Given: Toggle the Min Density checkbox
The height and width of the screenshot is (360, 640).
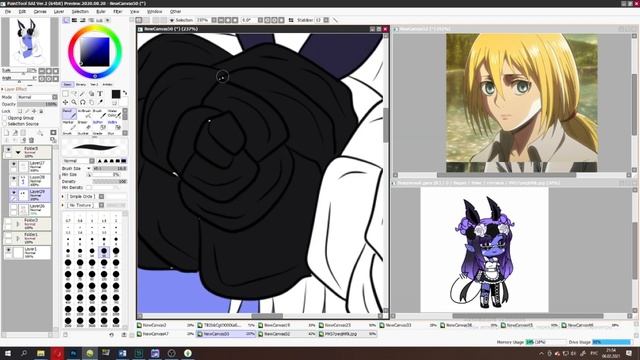Looking at the screenshot, I should click(89, 188).
